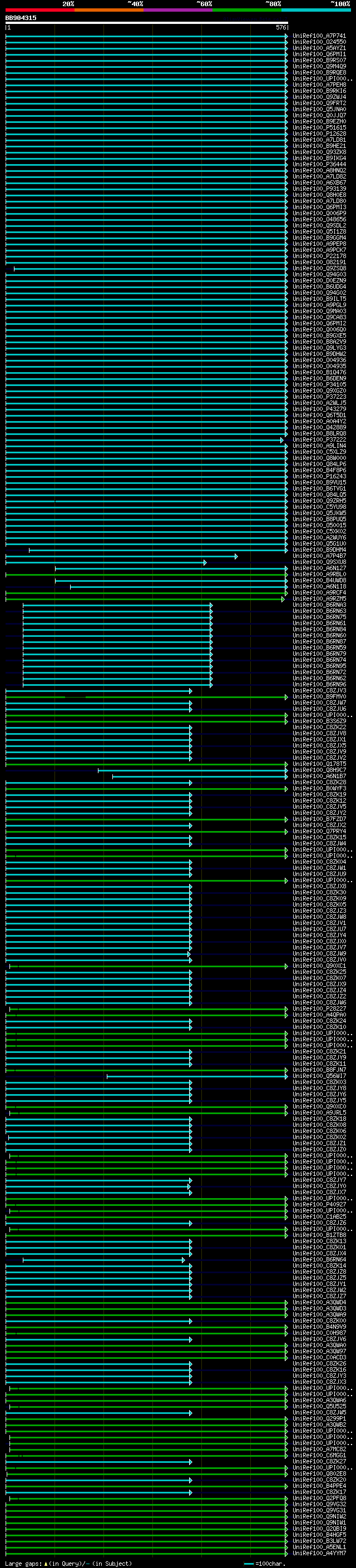This screenshot has width=356, height=1568.
Task: Select the label UniRef100_B9HE21
Action: tap(319, 146)
